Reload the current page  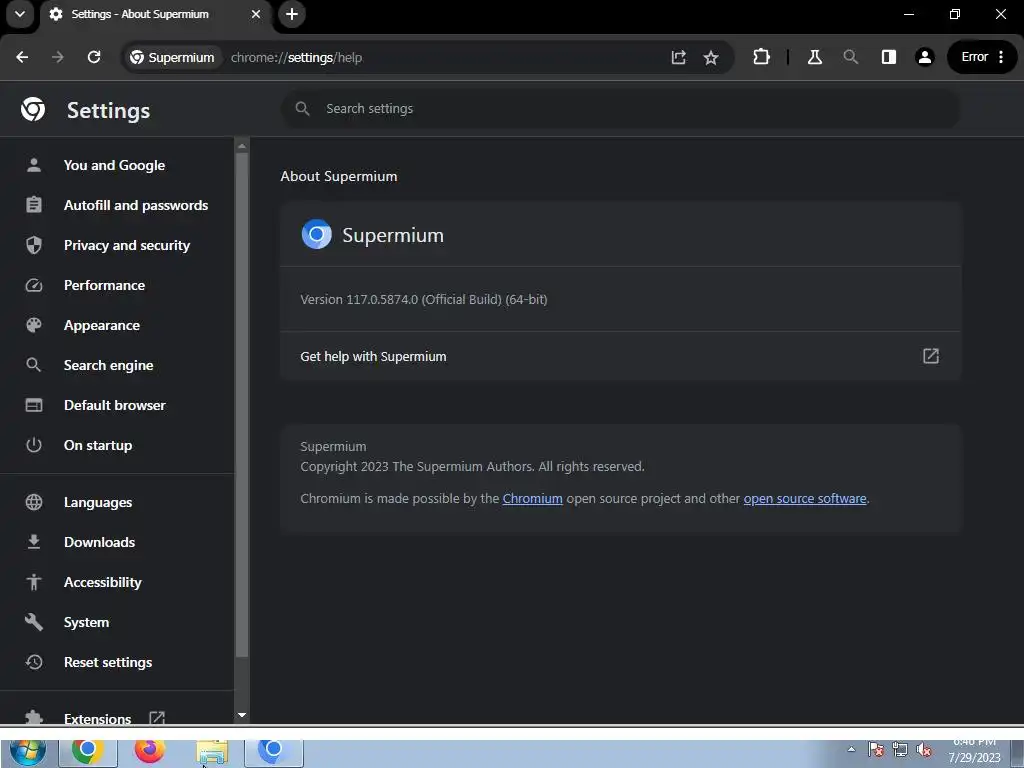tap(94, 57)
